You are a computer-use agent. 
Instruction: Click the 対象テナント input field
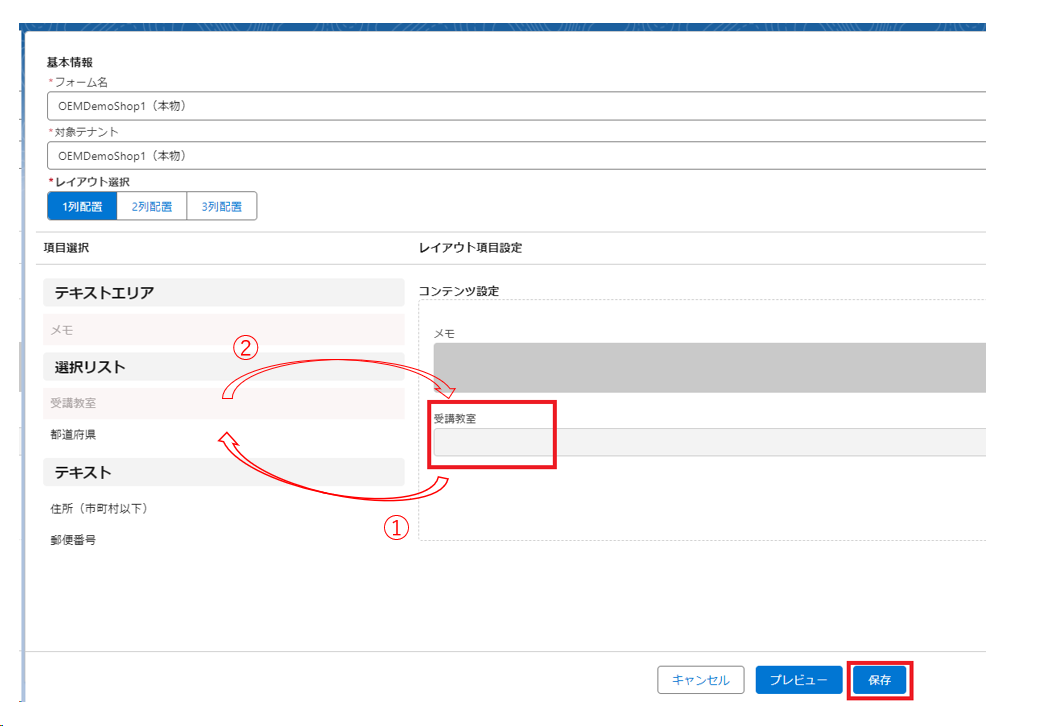[515, 156]
